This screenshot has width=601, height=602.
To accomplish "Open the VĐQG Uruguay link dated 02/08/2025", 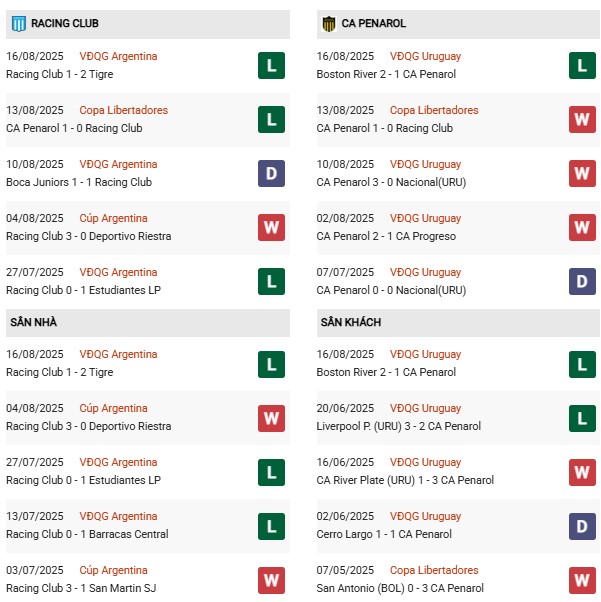I will click(x=425, y=218).
